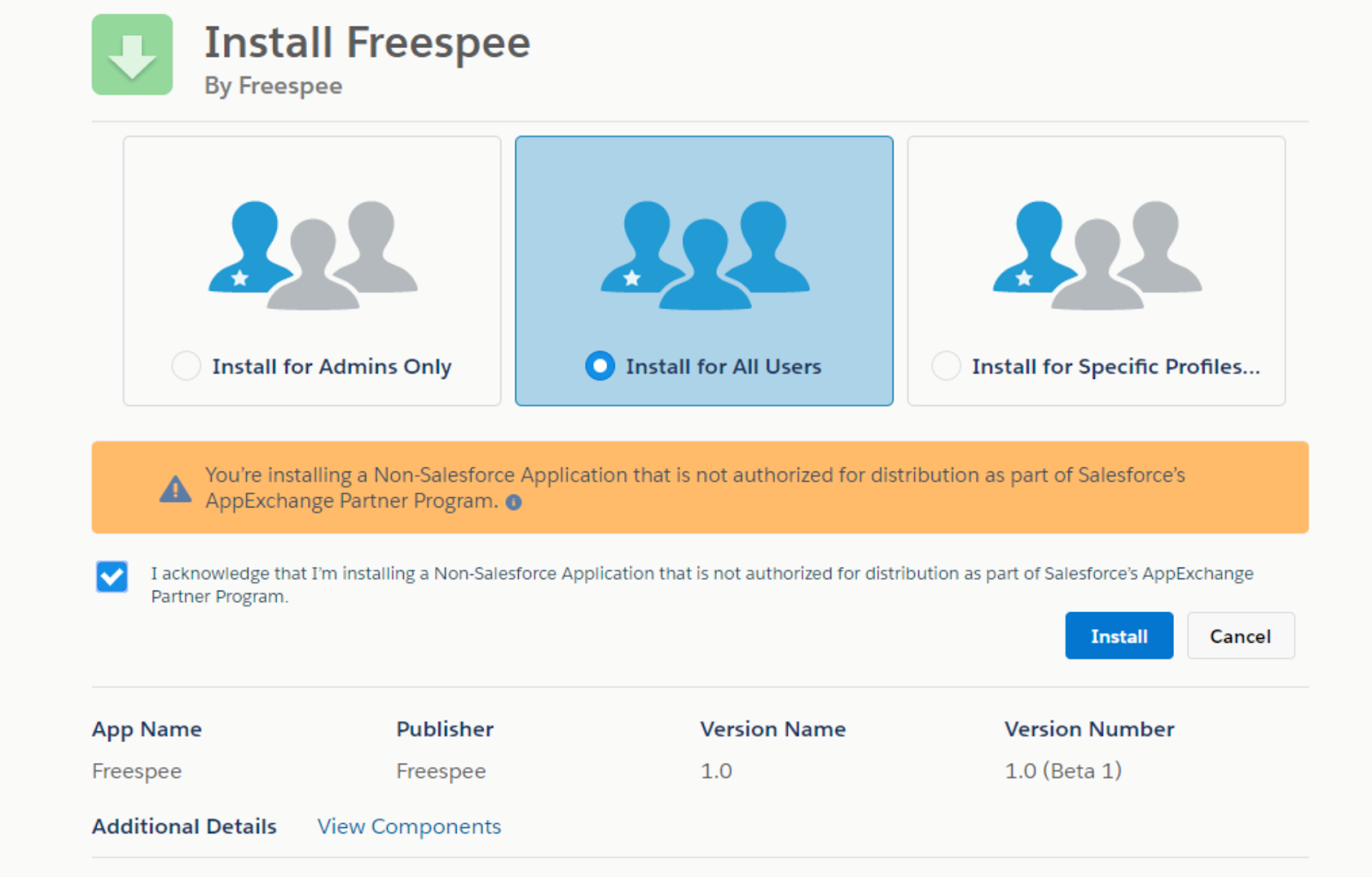Click the Admins Only users illustration

[x=313, y=255]
